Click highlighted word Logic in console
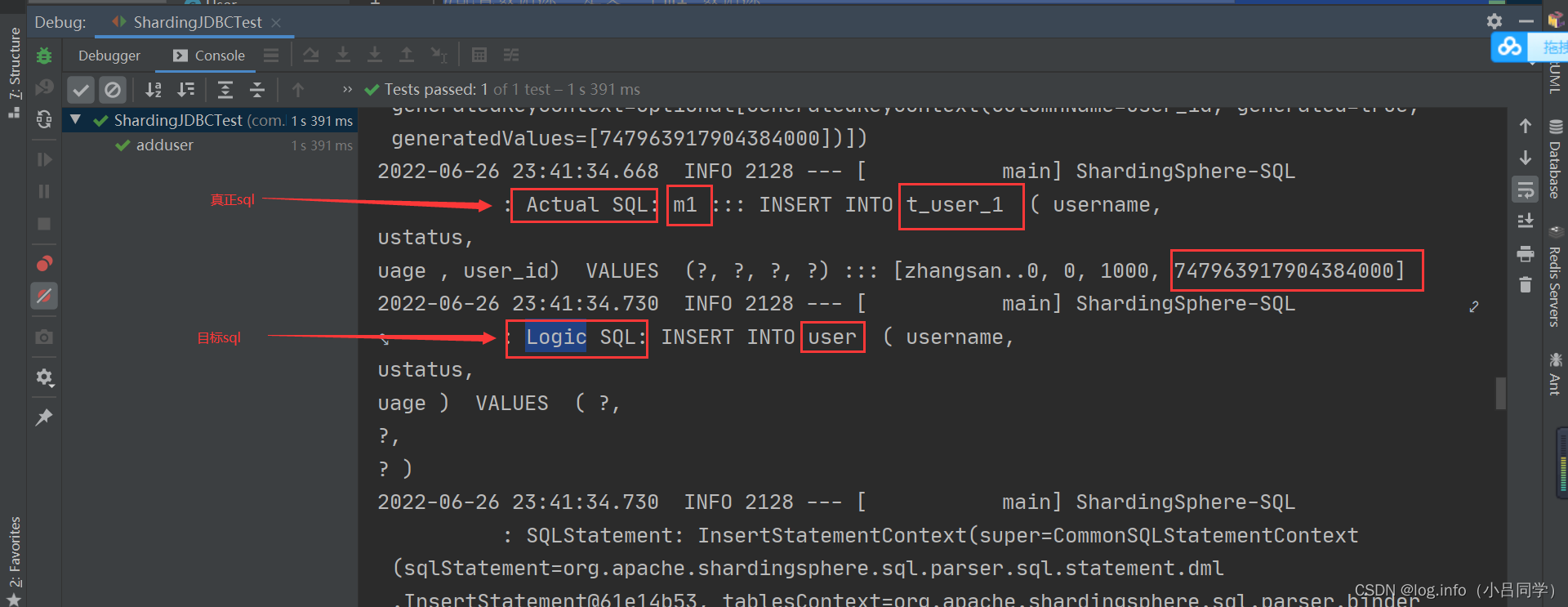 click(555, 337)
